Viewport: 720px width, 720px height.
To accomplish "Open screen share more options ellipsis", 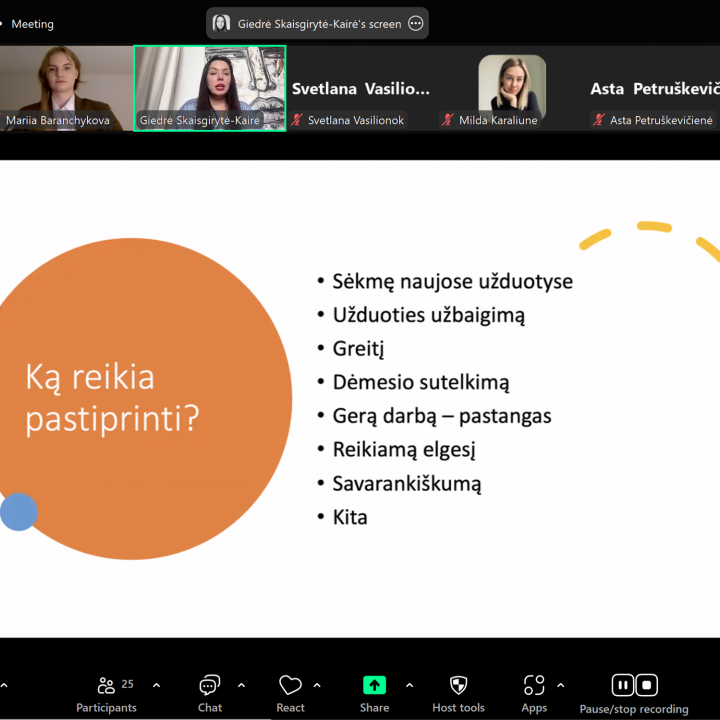I will pyautogui.click(x=416, y=23).
